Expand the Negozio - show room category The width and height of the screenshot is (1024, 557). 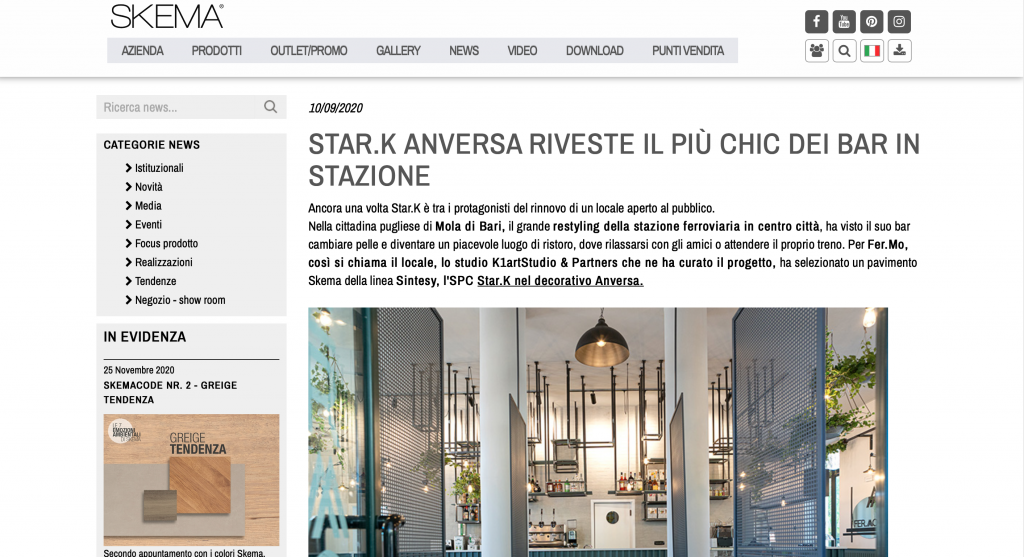[x=180, y=300]
